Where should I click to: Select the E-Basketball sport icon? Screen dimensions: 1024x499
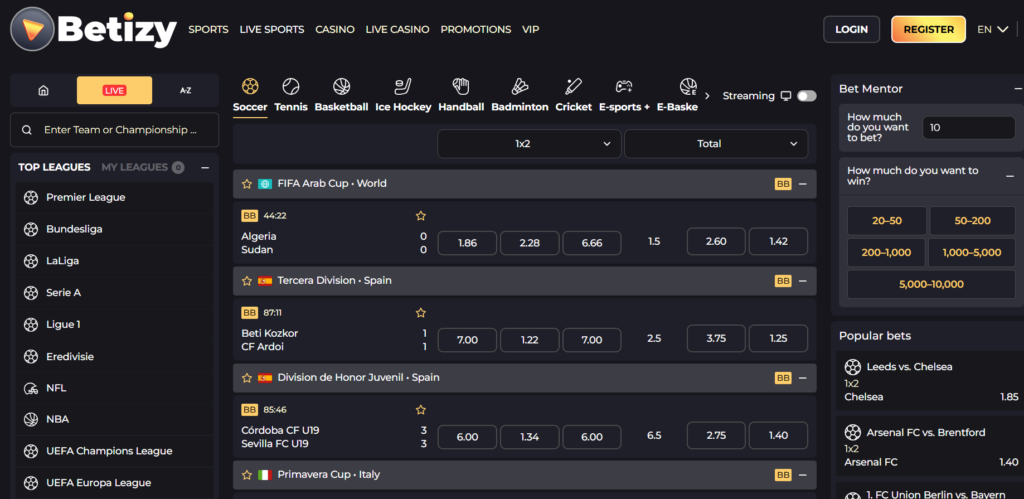click(x=687, y=86)
